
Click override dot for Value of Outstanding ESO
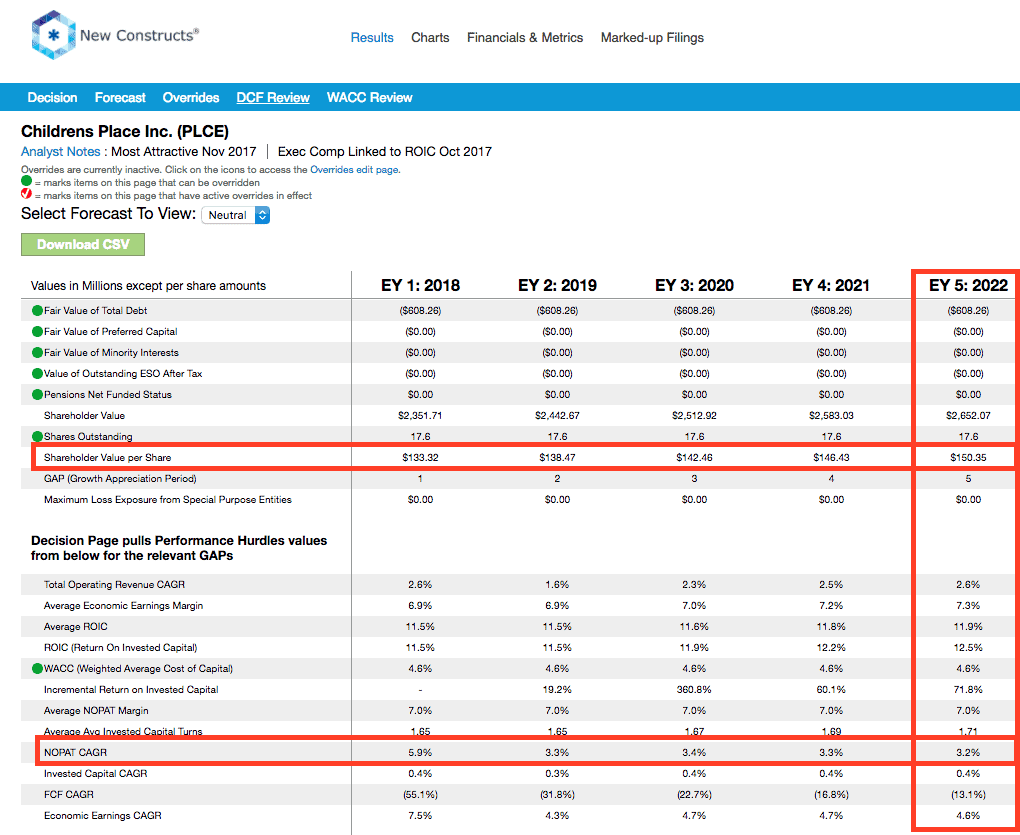pyautogui.click(x=38, y=374)
